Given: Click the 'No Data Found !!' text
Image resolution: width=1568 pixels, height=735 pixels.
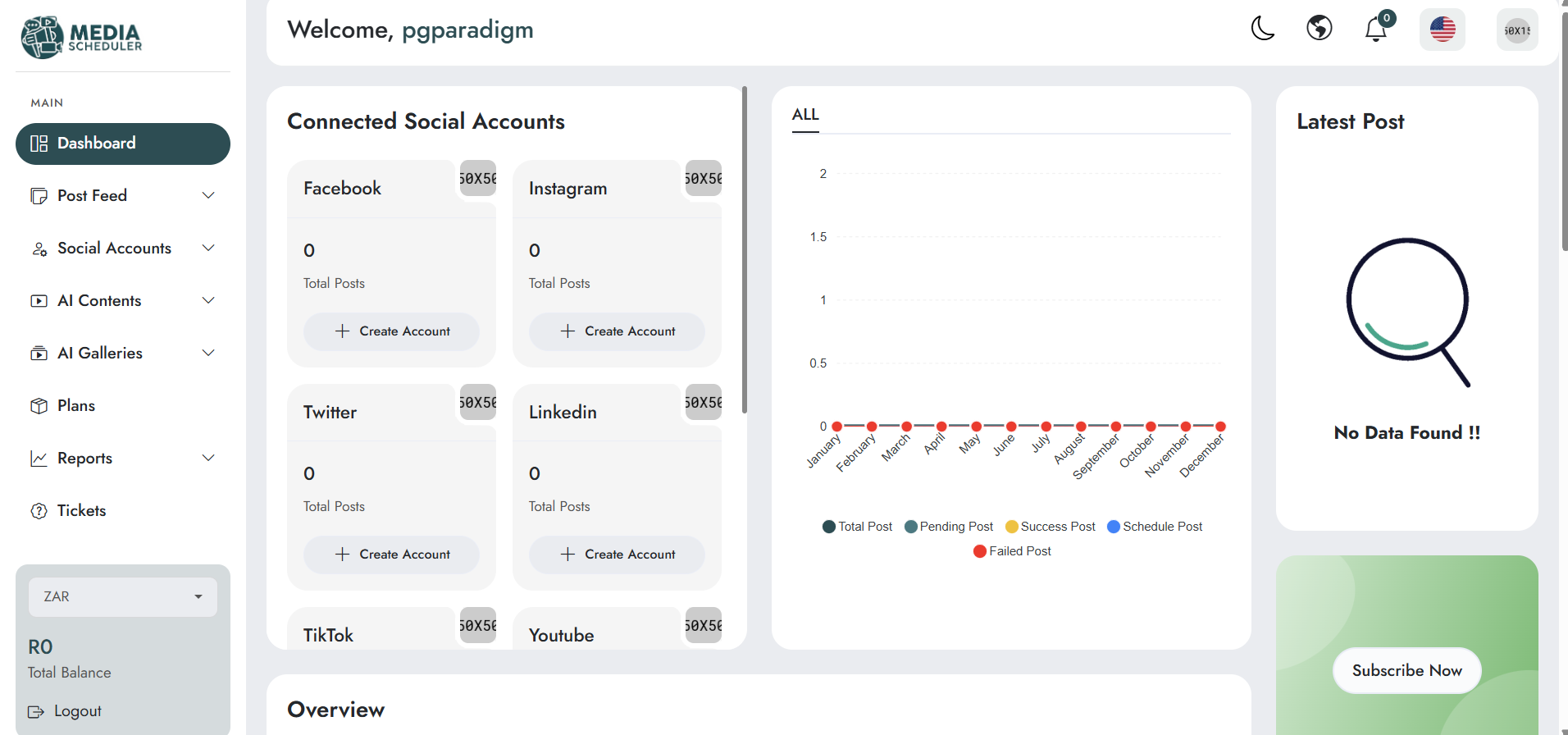Looking at the screenshot, I should (1407, 432).
